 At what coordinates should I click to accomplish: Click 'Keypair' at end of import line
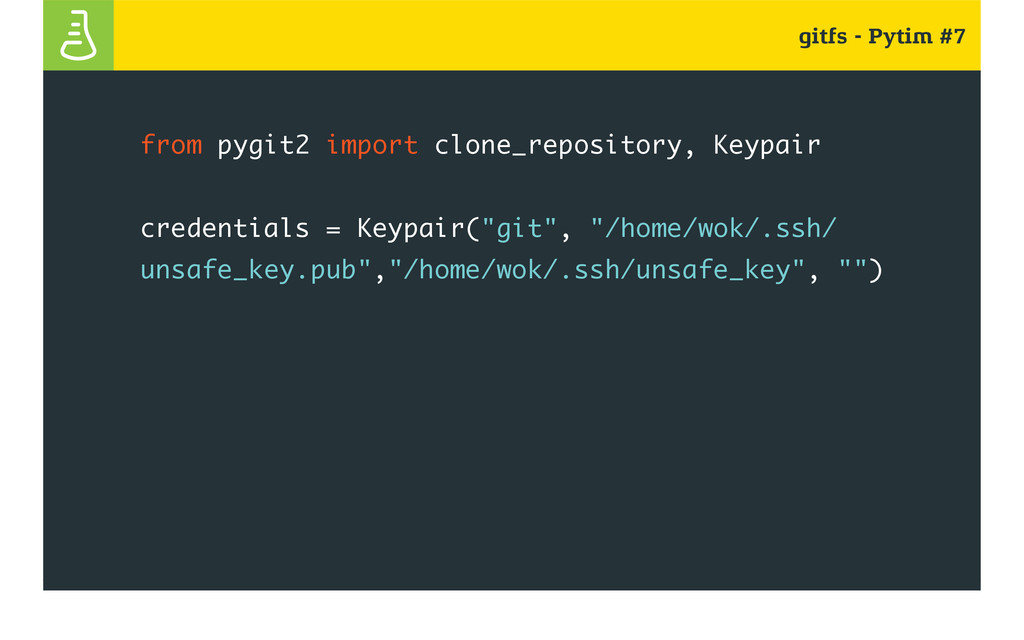(x=766, y=145)
